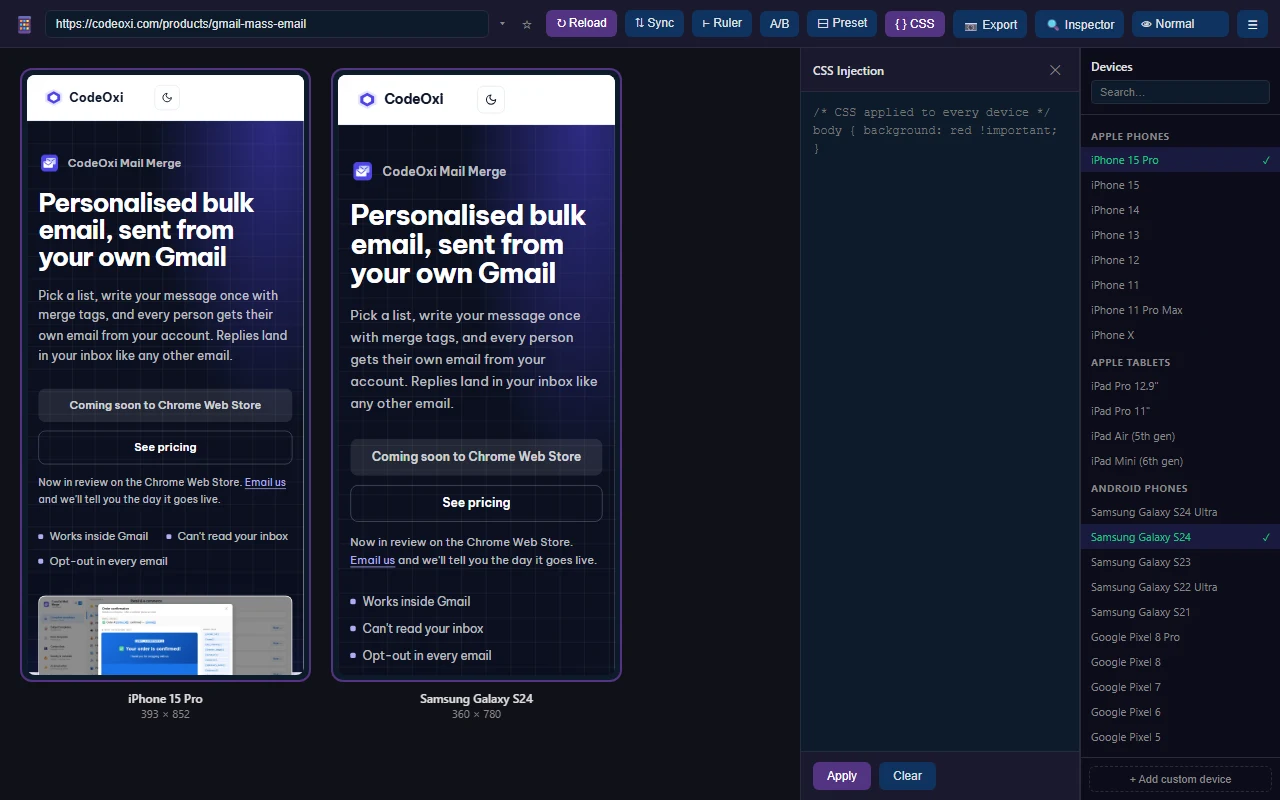
Task: Click inside the CSS injection code editor
Action: [940, 420]
